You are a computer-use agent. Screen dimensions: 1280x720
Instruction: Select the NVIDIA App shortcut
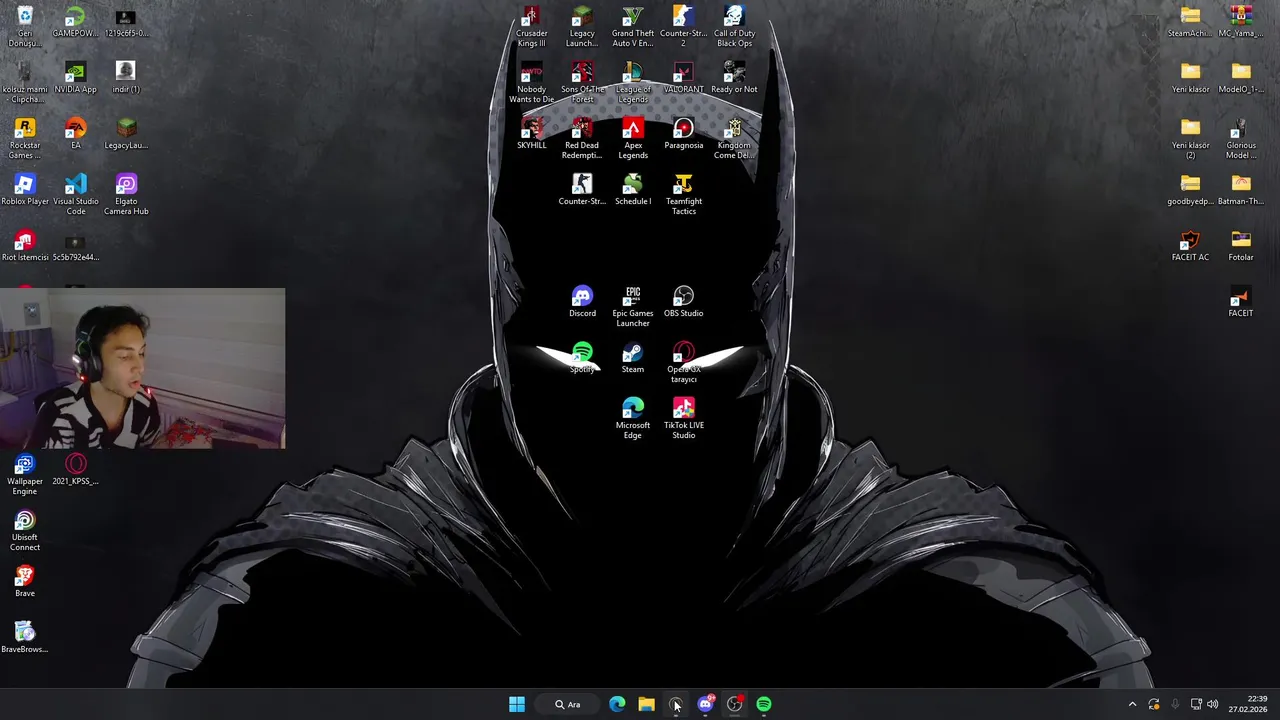[x=75, y=78]
